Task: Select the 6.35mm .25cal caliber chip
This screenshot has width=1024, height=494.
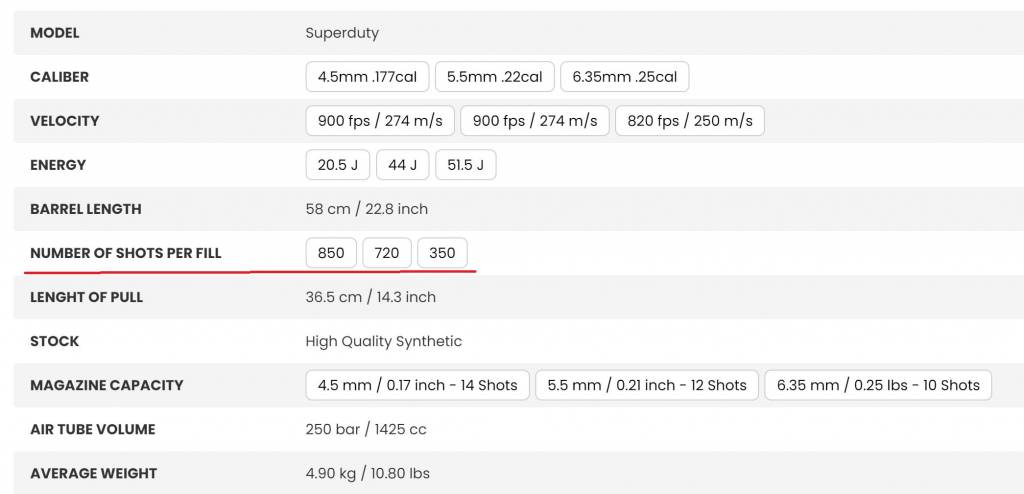Action: 624,77
